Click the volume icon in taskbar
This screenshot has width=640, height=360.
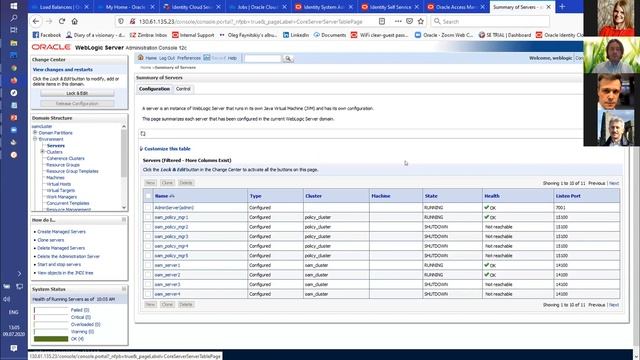(x=7, y=299)
